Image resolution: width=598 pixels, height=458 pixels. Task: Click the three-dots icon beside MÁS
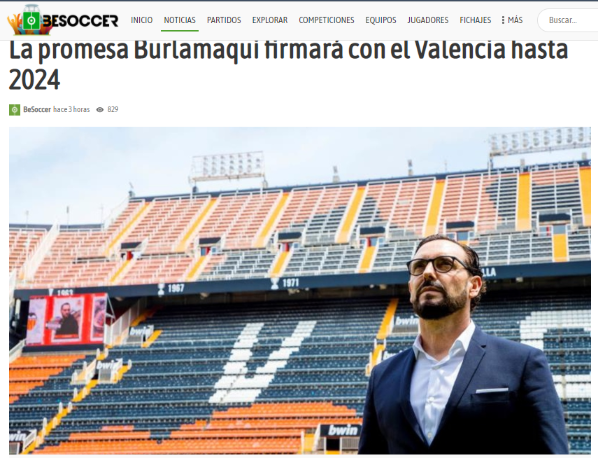point(503,20)
